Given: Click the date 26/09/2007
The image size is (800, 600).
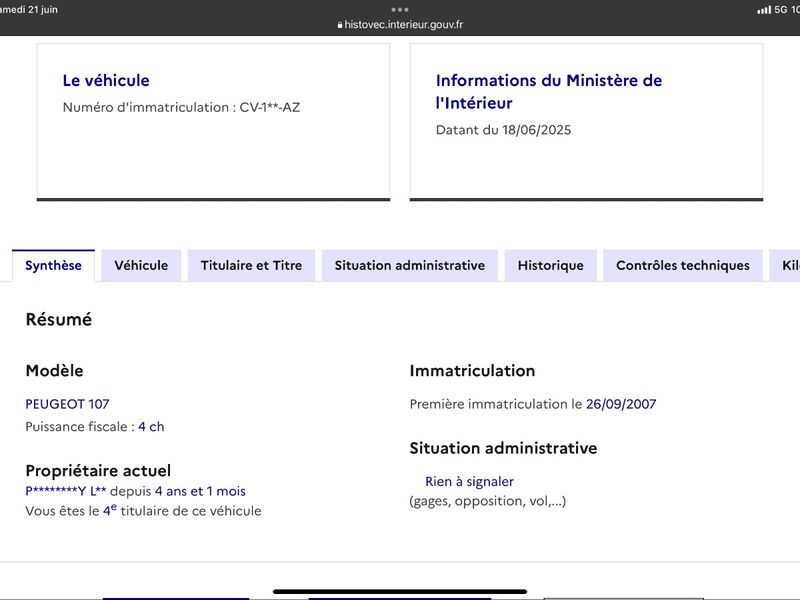Looking at the screenshot, I should click(621, 404).
